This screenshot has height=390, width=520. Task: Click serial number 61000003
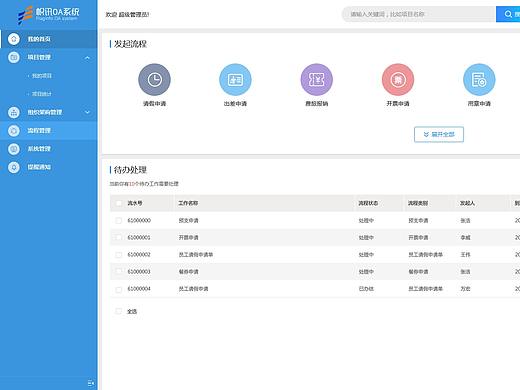pyautogui.click(x=139, y=272)
